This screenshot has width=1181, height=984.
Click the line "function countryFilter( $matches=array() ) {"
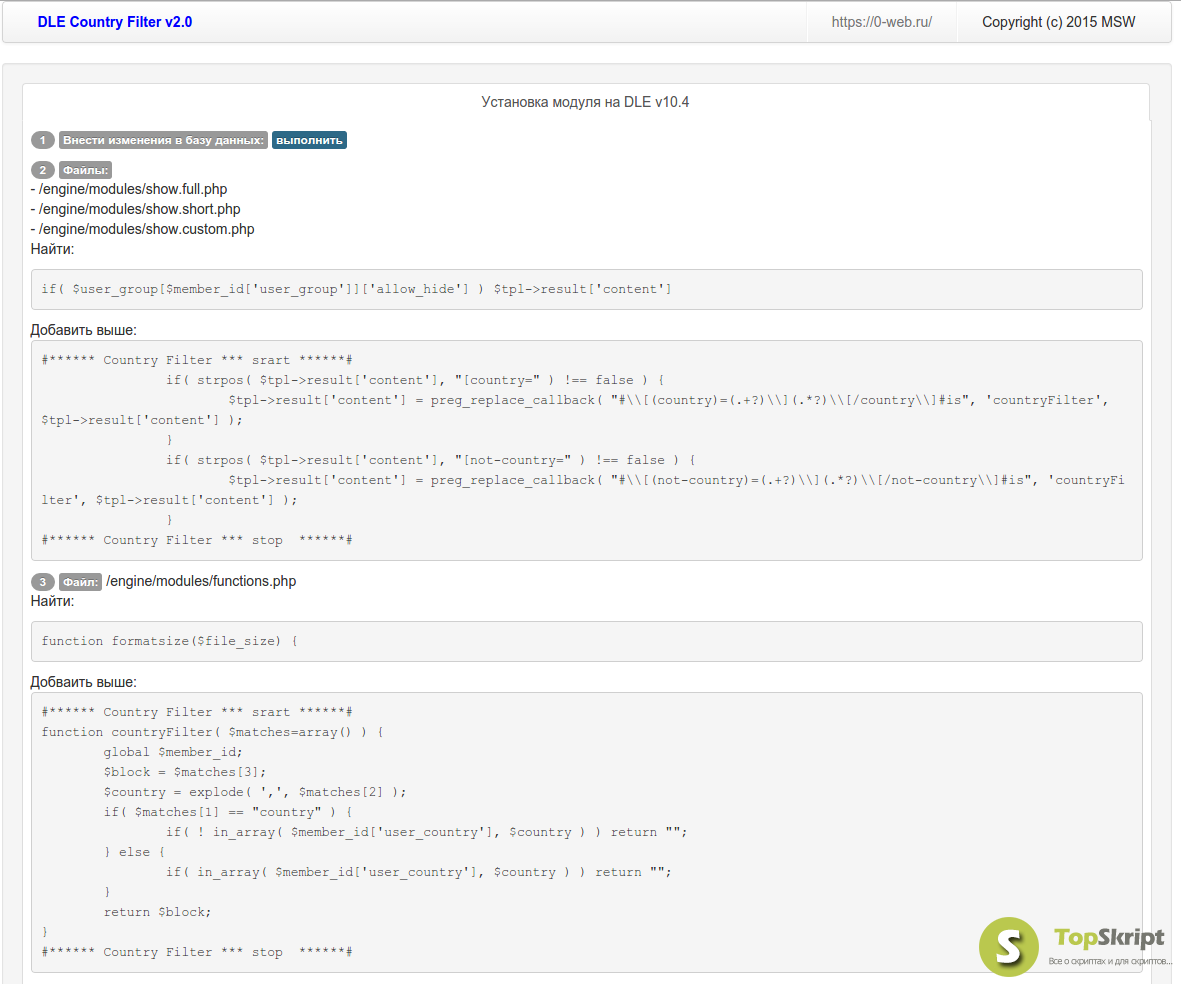point(212,732)
